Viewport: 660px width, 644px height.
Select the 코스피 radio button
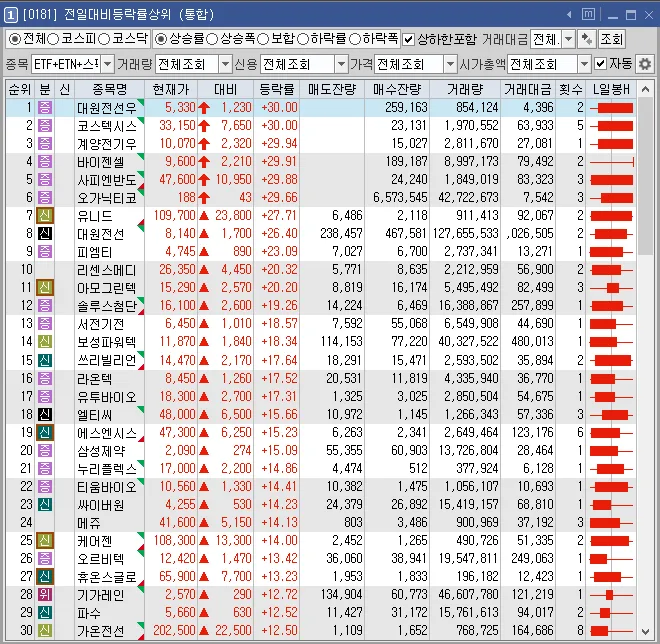click(53, 39)
